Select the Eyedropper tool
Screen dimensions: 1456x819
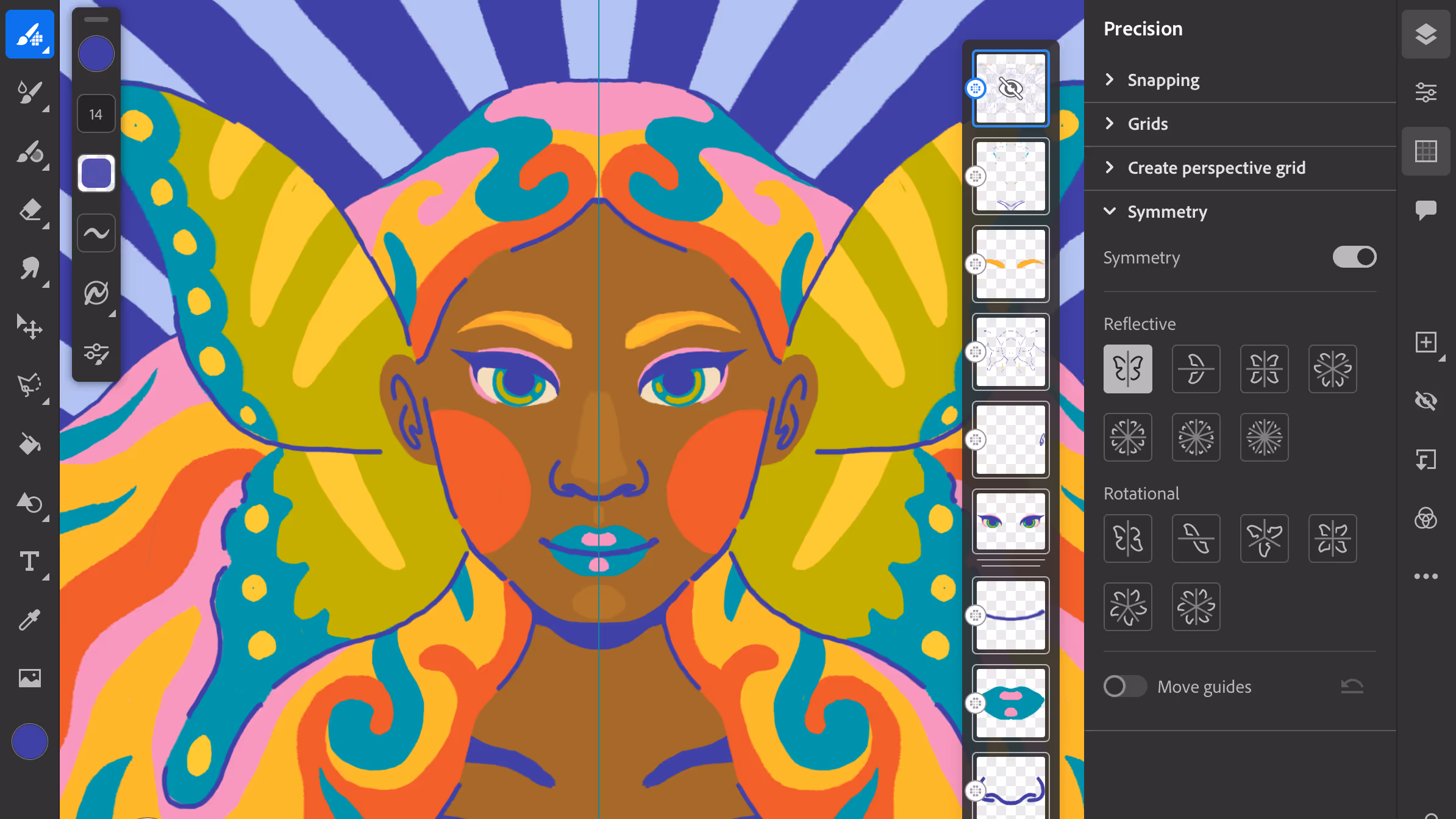pyautogui.click(x=29, y=620)
